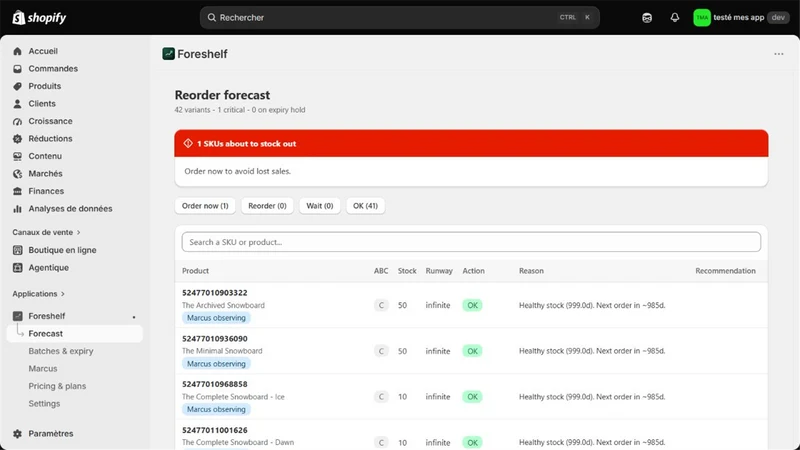
Task: Click the Product column header
Action: (195, 271)
